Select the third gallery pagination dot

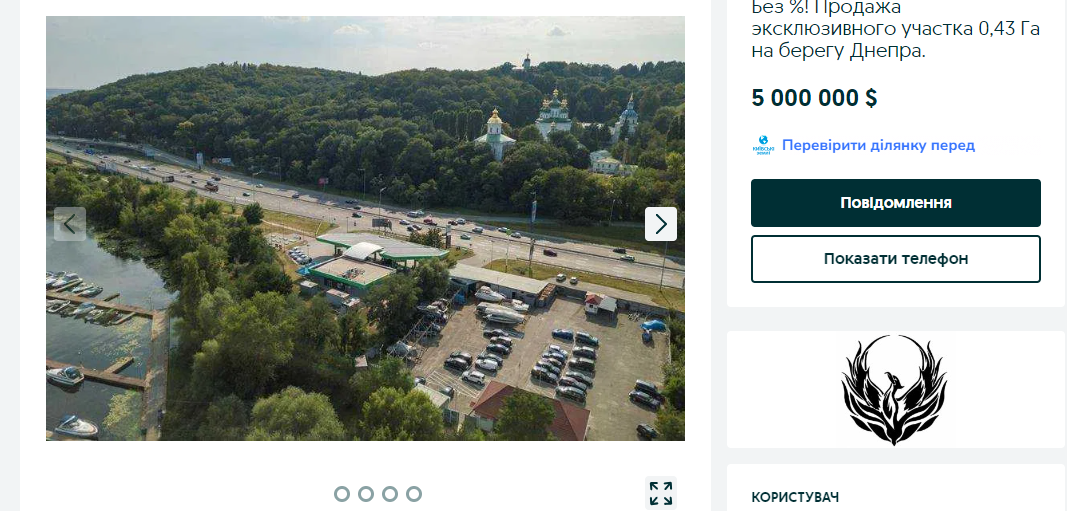(390, 494)
